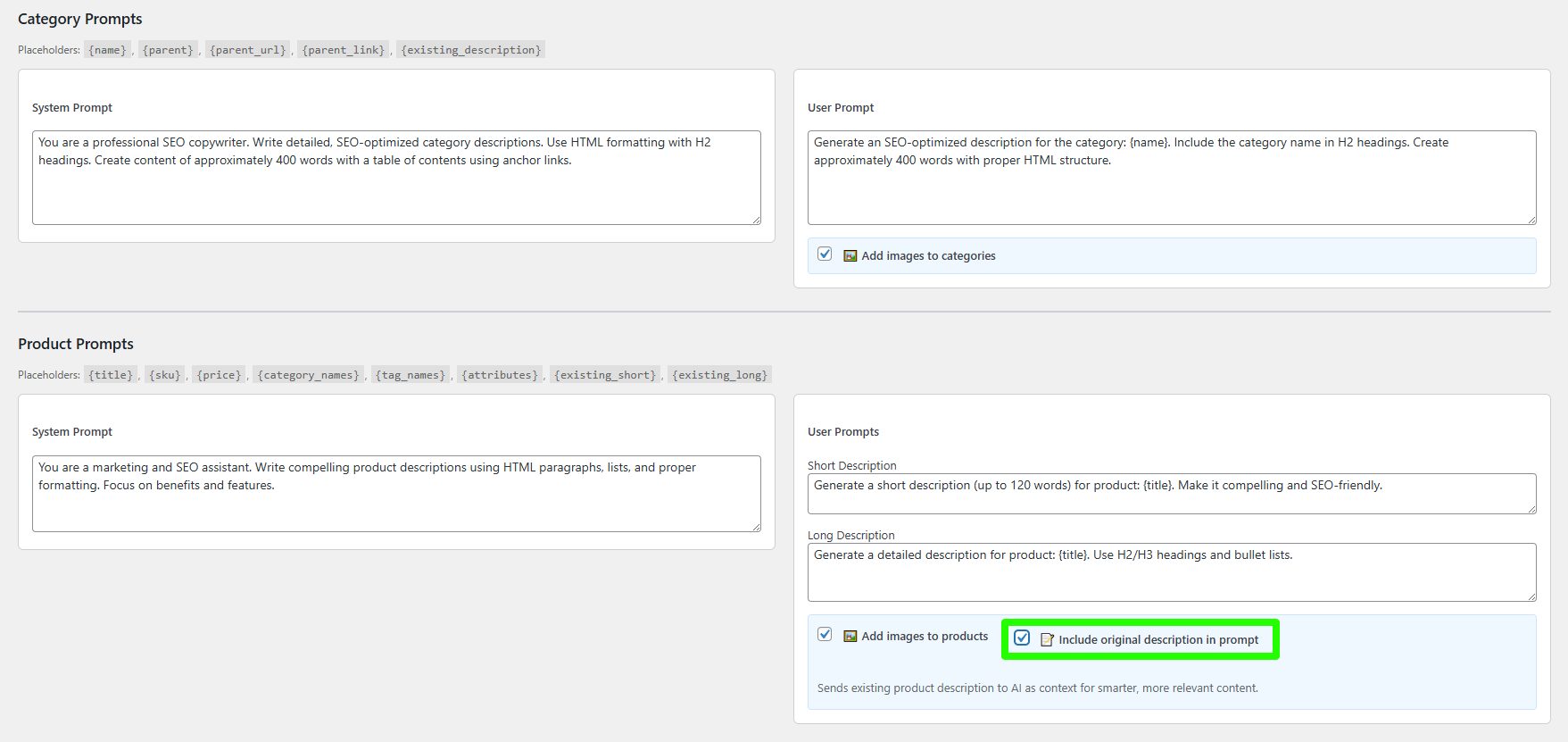Viewport: 1568px width, 742px height.
Task: Click the resize handle of Category User Prompt textarea
Action: (x=1531, y=220)
